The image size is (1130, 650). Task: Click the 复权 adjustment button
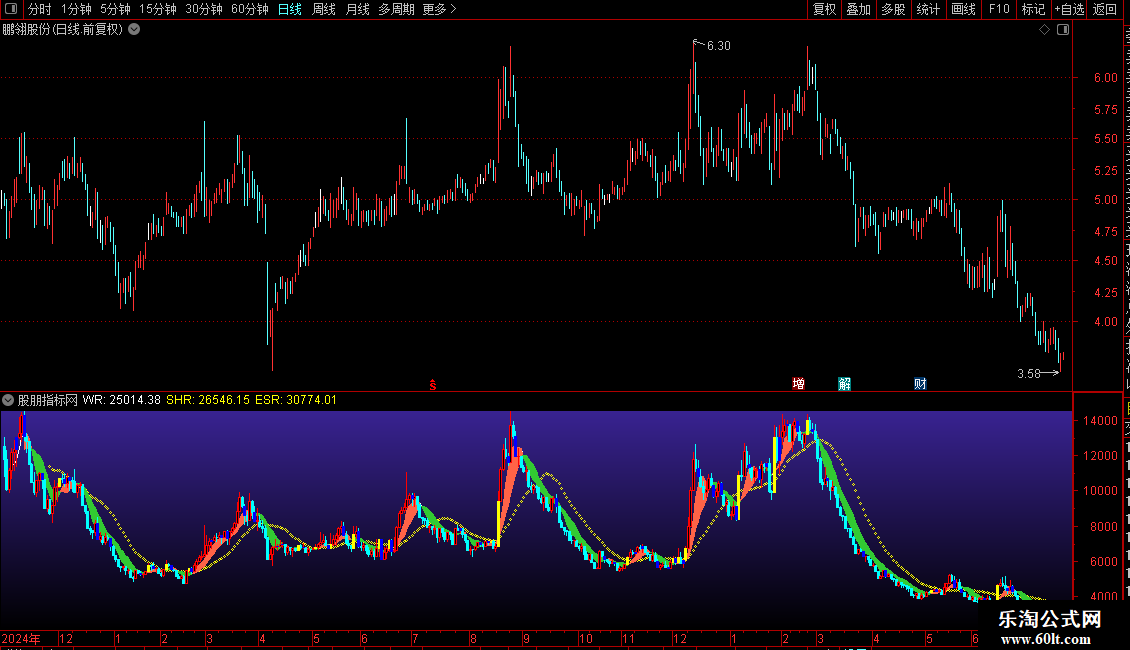[x=824, y=9]
